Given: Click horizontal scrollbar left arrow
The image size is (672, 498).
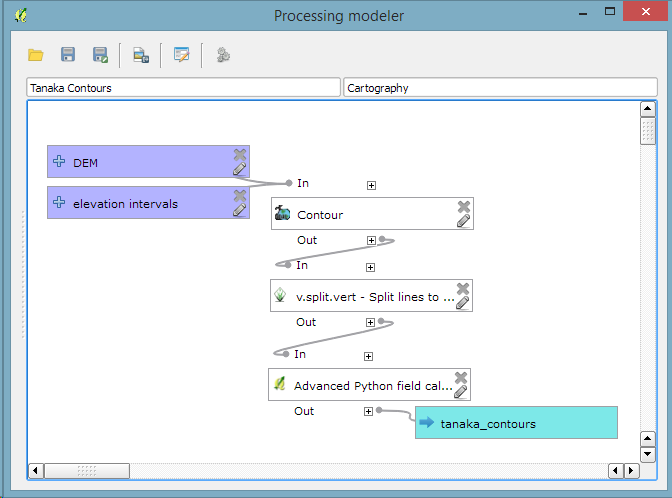Looking at the screenshot, I should 36,471.
